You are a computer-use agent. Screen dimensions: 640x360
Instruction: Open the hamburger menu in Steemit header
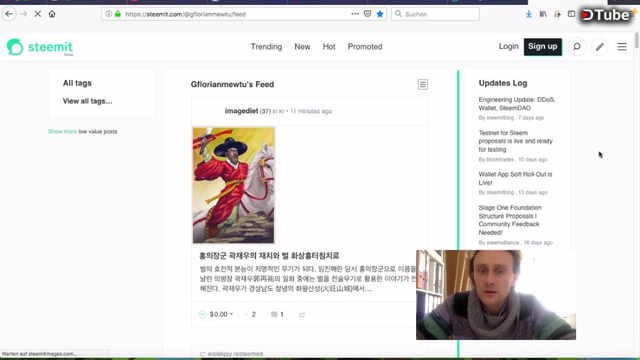coord(622,47)
